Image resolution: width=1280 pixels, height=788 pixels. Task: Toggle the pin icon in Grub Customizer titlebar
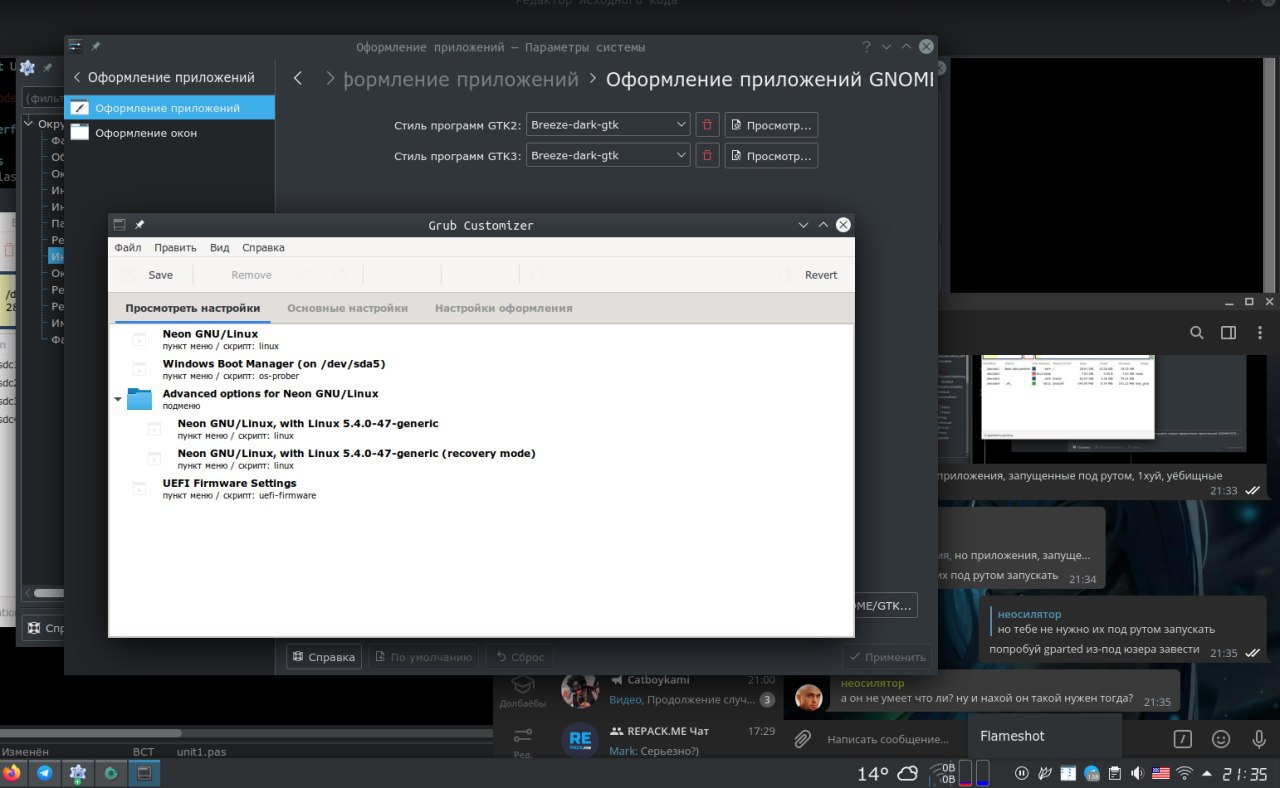pos(140,225)
